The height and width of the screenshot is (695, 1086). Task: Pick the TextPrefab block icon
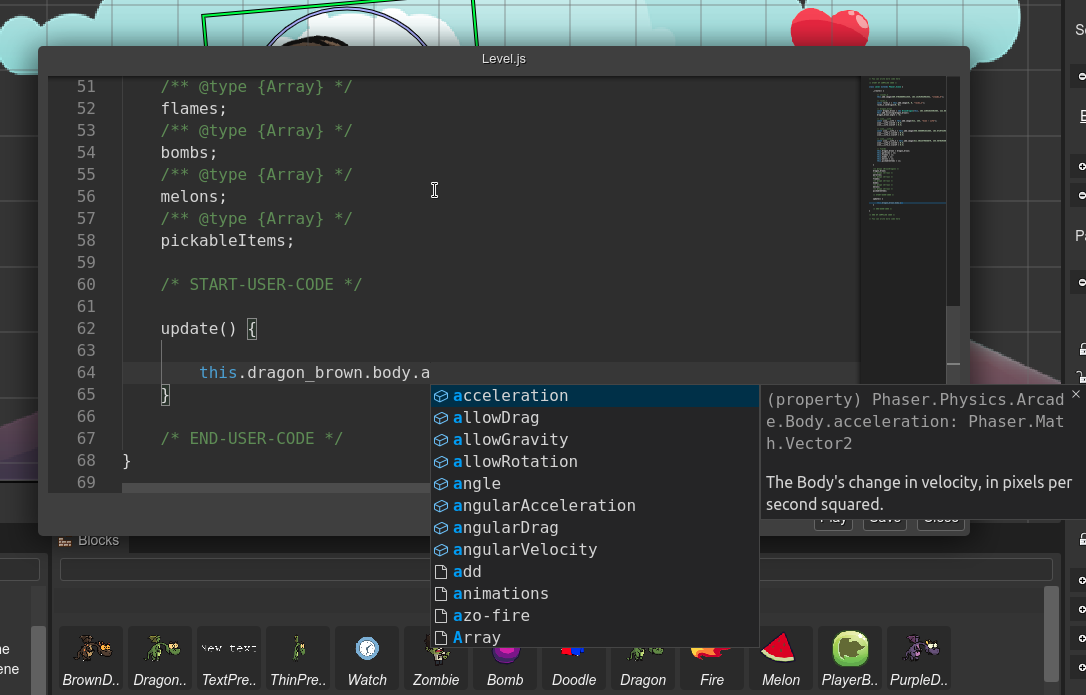click(x=228, y=658)
